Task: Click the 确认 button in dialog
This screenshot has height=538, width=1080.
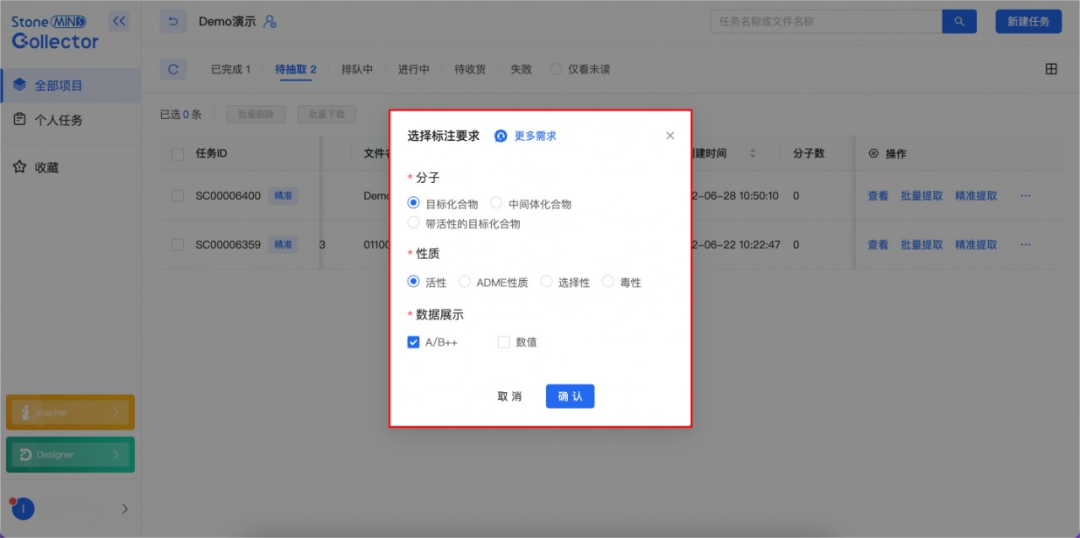Action: (570, 396)
